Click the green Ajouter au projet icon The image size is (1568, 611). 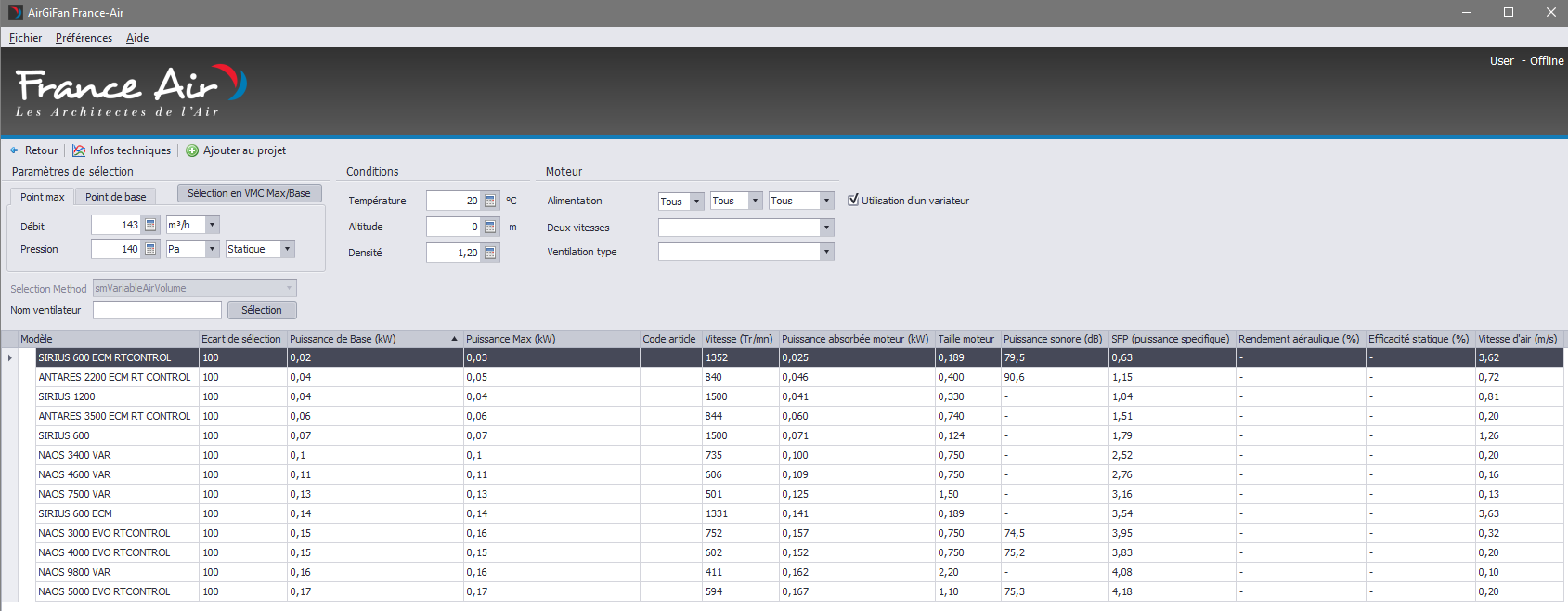click(192, 150)
